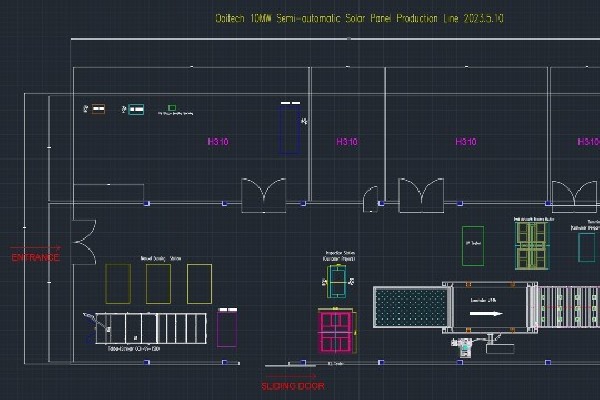Image resolution: width=600 pixels, height=400 pixels.
Task: Select the green and yellow grid machine block
Action: point(532,244)
